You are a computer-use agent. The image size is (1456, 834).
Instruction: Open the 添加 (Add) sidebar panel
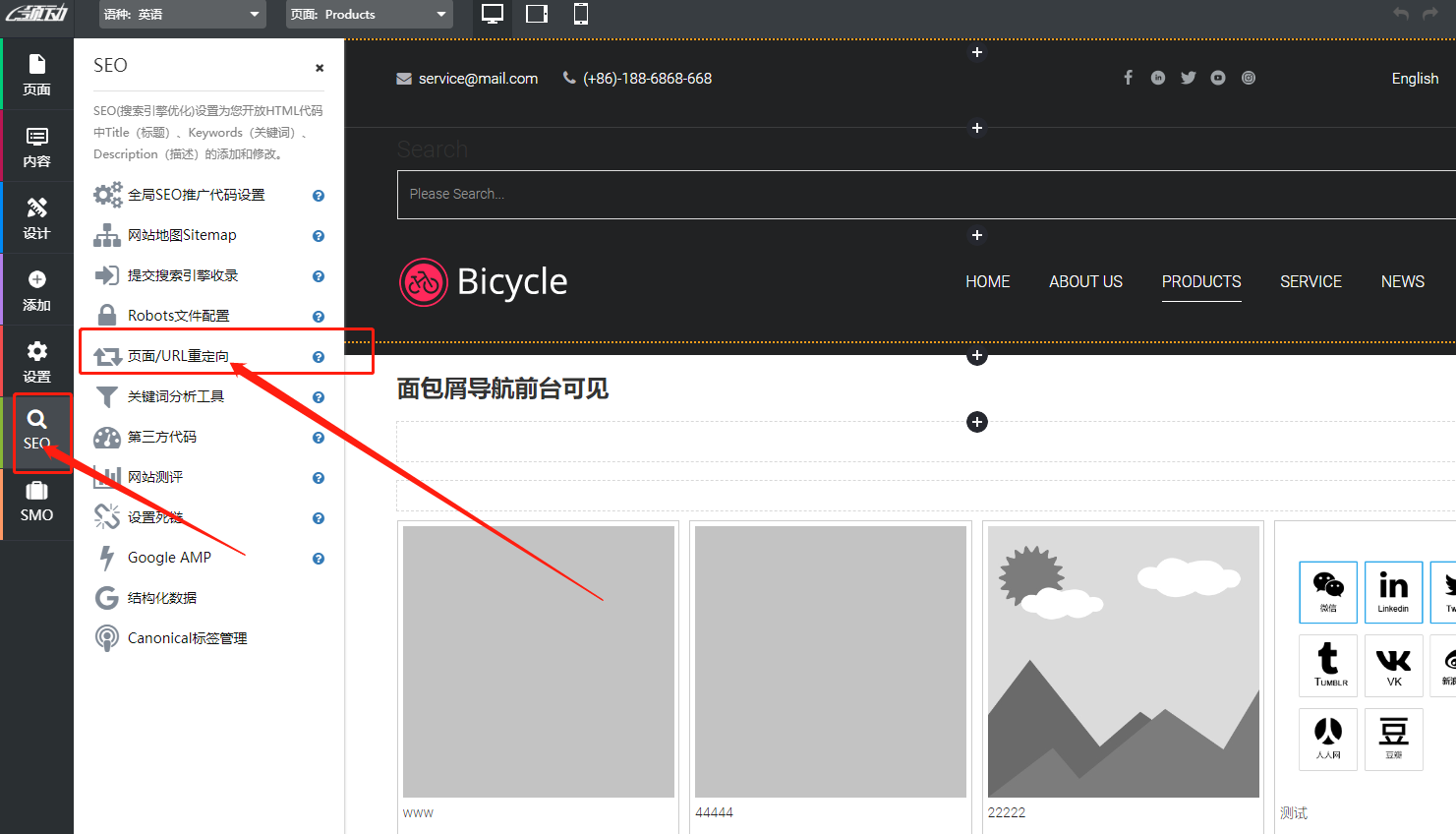36,290
